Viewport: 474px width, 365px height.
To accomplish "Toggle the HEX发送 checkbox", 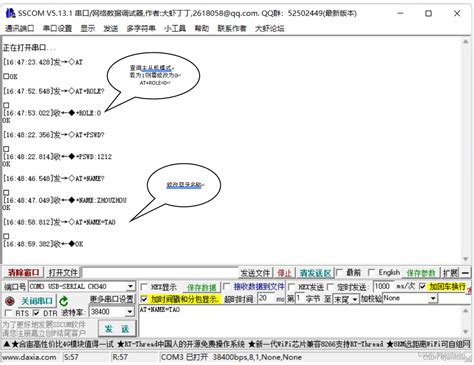I will 291,287.
